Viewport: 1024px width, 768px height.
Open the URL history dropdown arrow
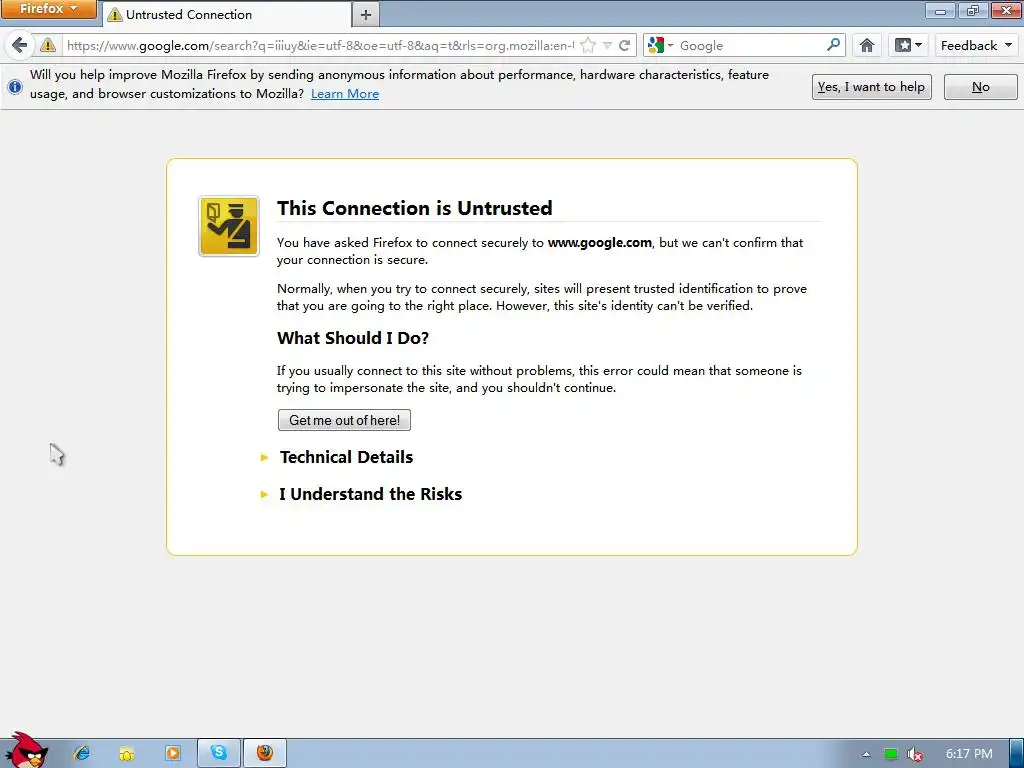click(x=607, y=45)
